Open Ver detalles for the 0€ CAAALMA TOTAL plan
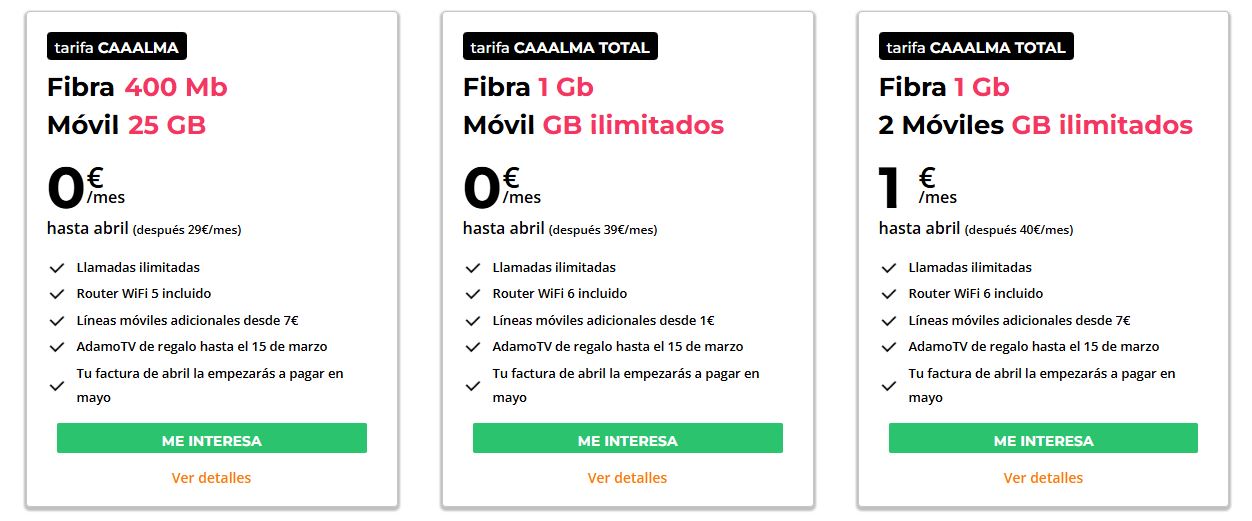The width and height of the screenshot is (1252, 521). (x=627, y=478)
